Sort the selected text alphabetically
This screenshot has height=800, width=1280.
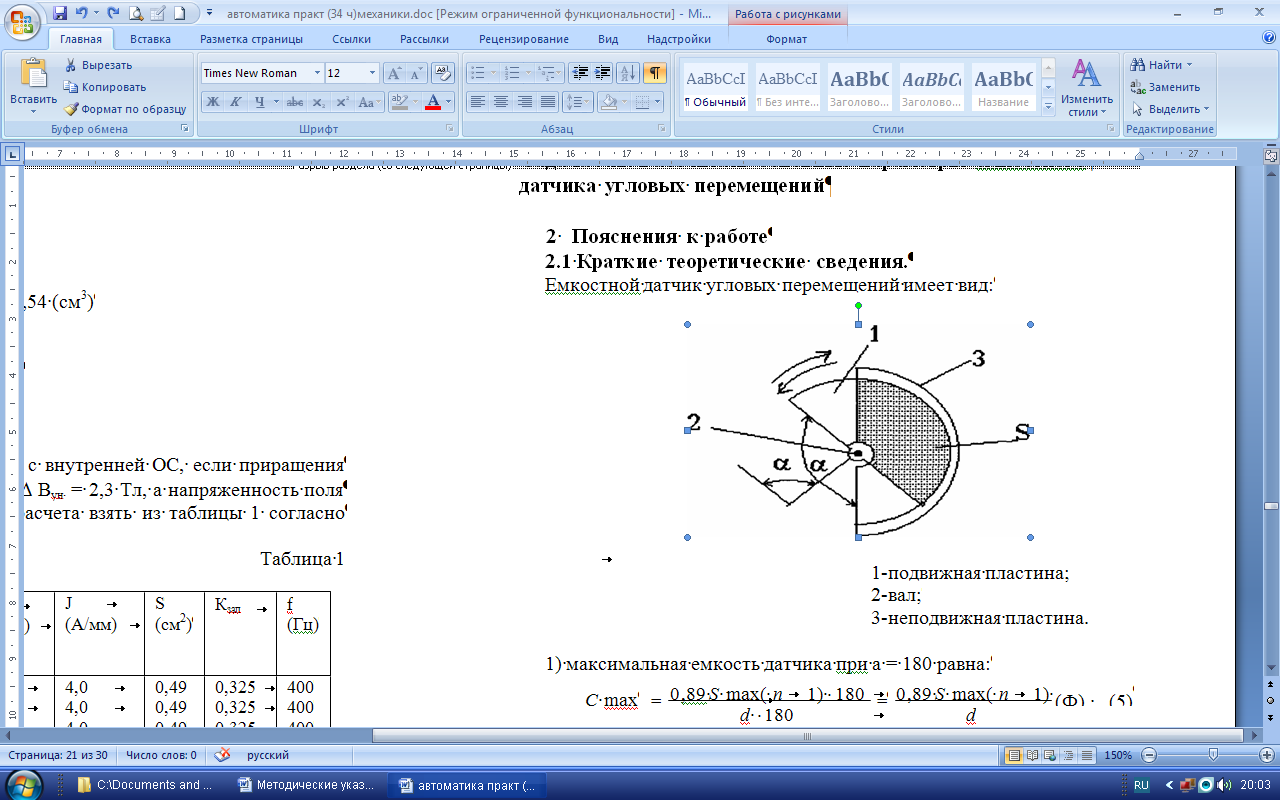[x=628, y=73]
